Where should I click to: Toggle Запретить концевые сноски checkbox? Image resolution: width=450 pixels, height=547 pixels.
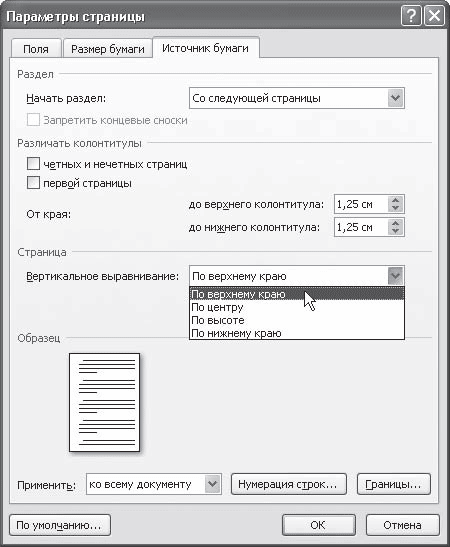[33, 120]
